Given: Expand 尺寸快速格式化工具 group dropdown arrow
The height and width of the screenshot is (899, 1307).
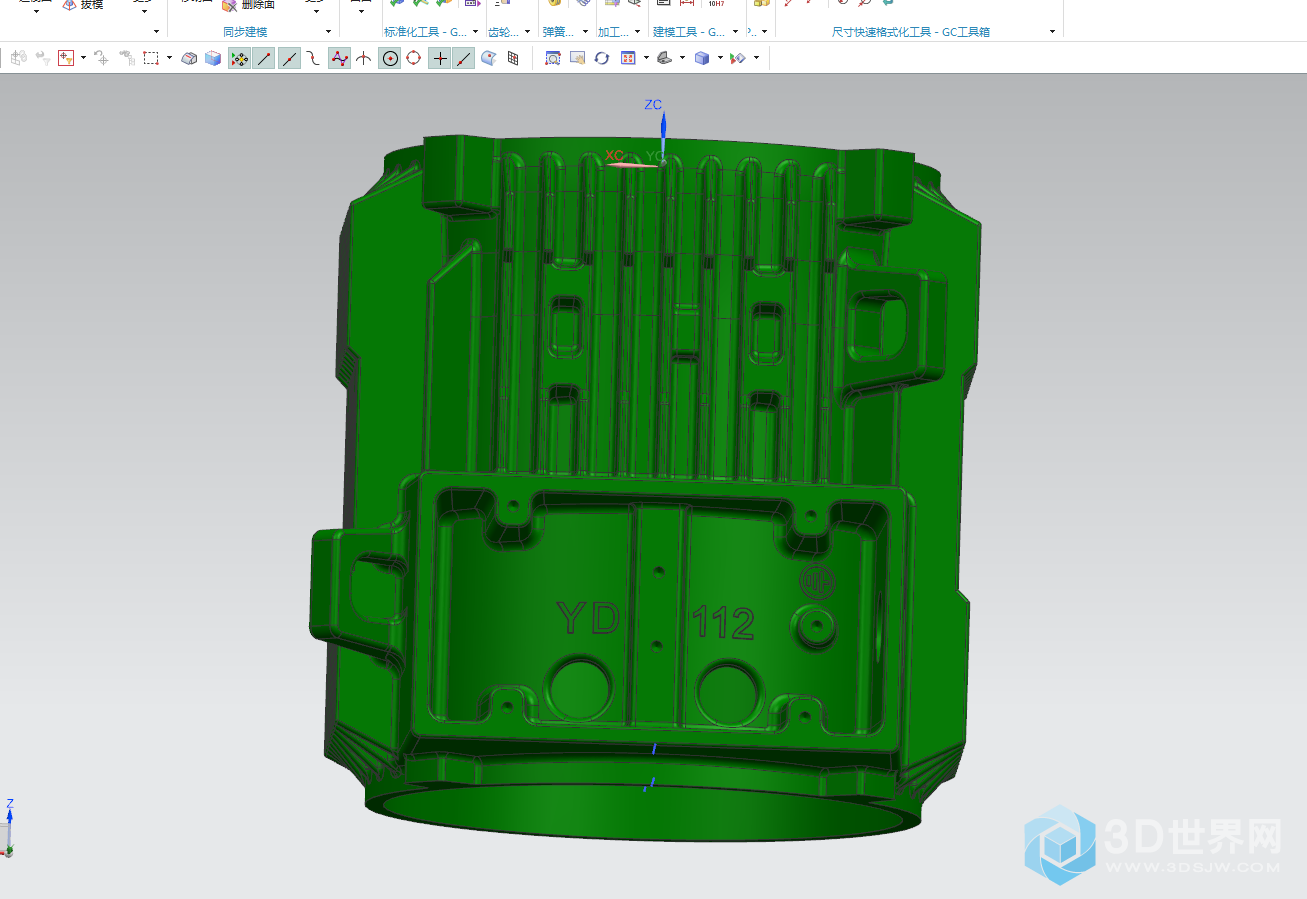Looking at the screenshot, I should point(1052,32).
